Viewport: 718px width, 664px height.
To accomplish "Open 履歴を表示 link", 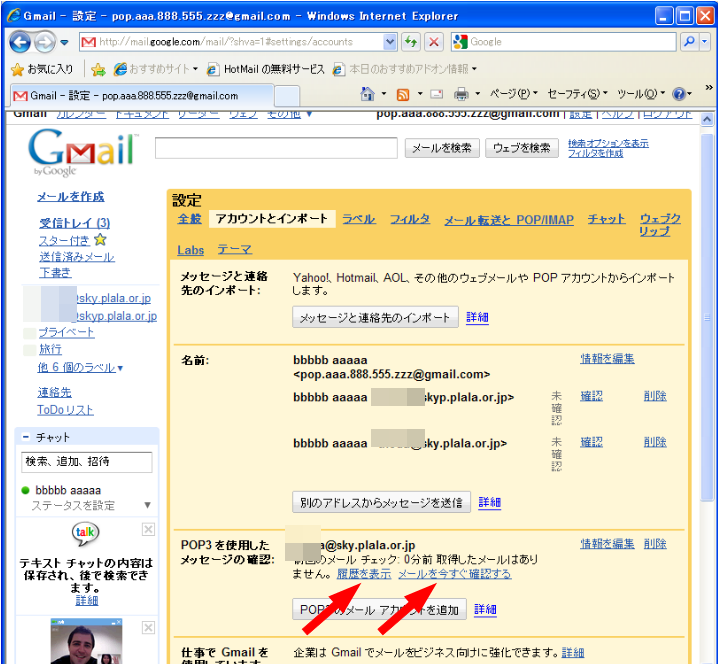I will [364, 574].
